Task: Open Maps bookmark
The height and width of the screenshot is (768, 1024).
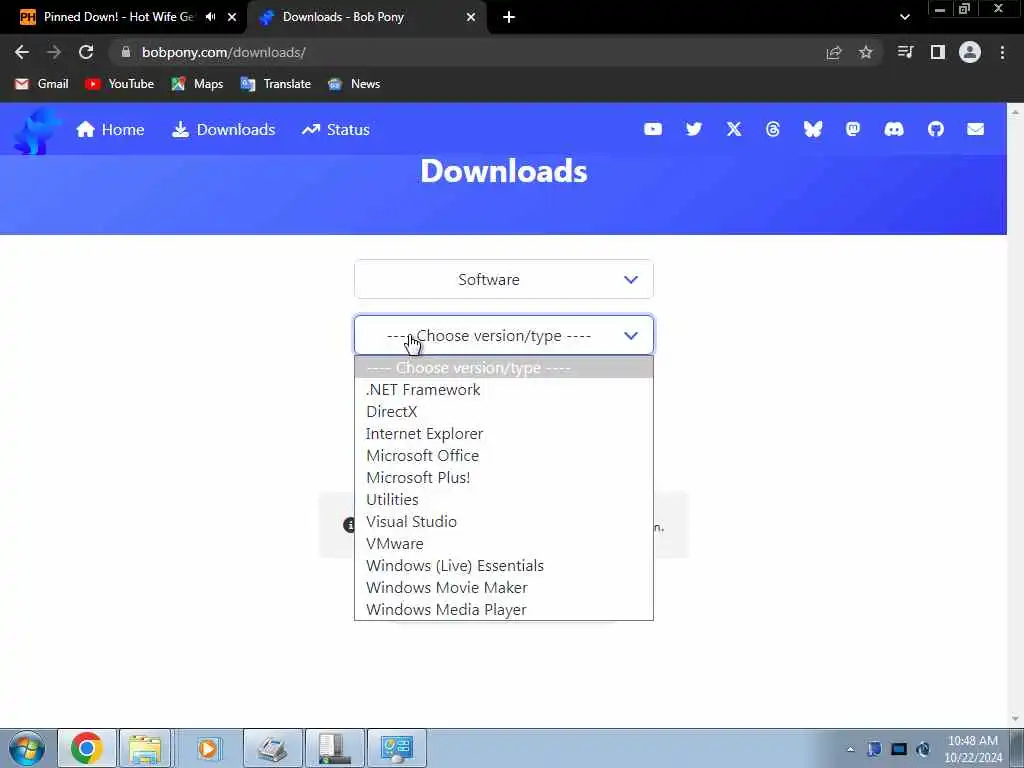Action: [197, 84]
